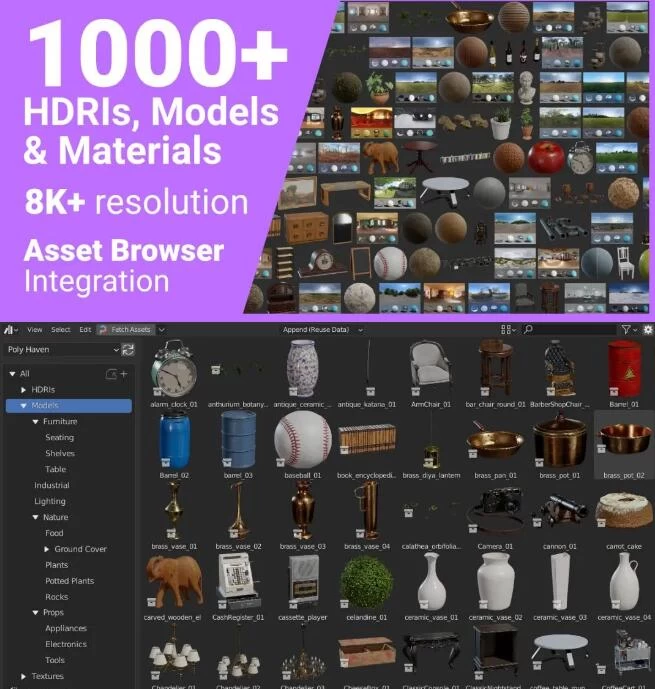
Task: Open the Poly Haven library dropdown
Action: [x=62, y=350]
